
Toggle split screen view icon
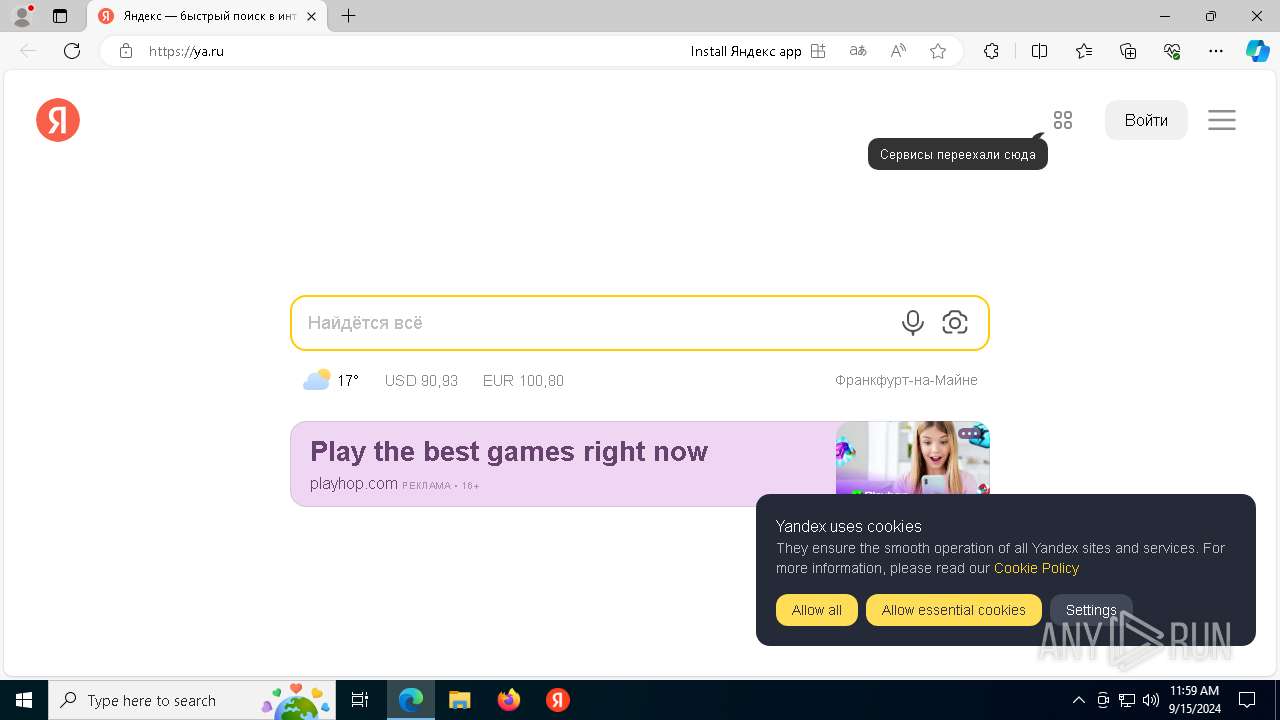tap(1039, 51)
